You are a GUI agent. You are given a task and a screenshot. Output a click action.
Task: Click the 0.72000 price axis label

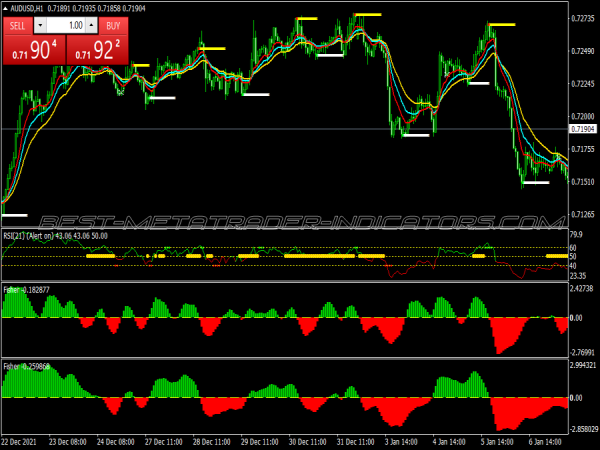click(x=583, y=116)
